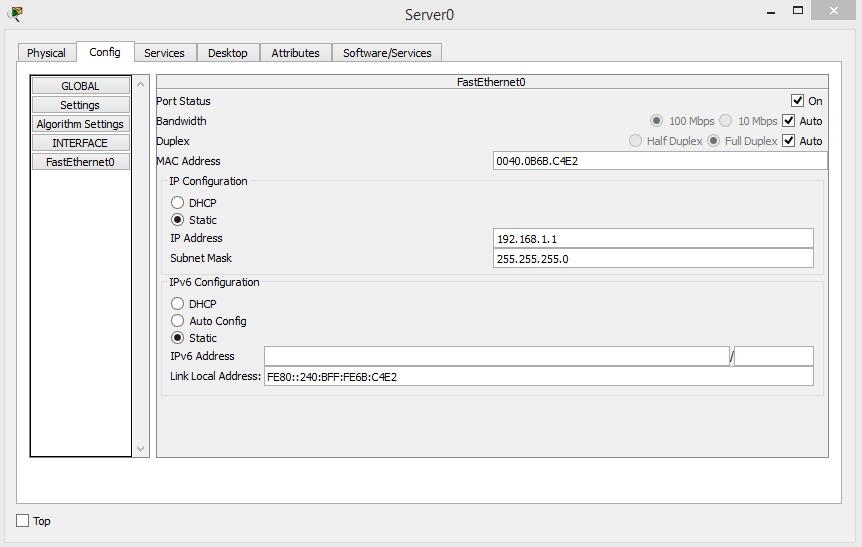Click the IPv6 Address input field
The width and height of the screenshot is (862, 547).
click(497, 356)
